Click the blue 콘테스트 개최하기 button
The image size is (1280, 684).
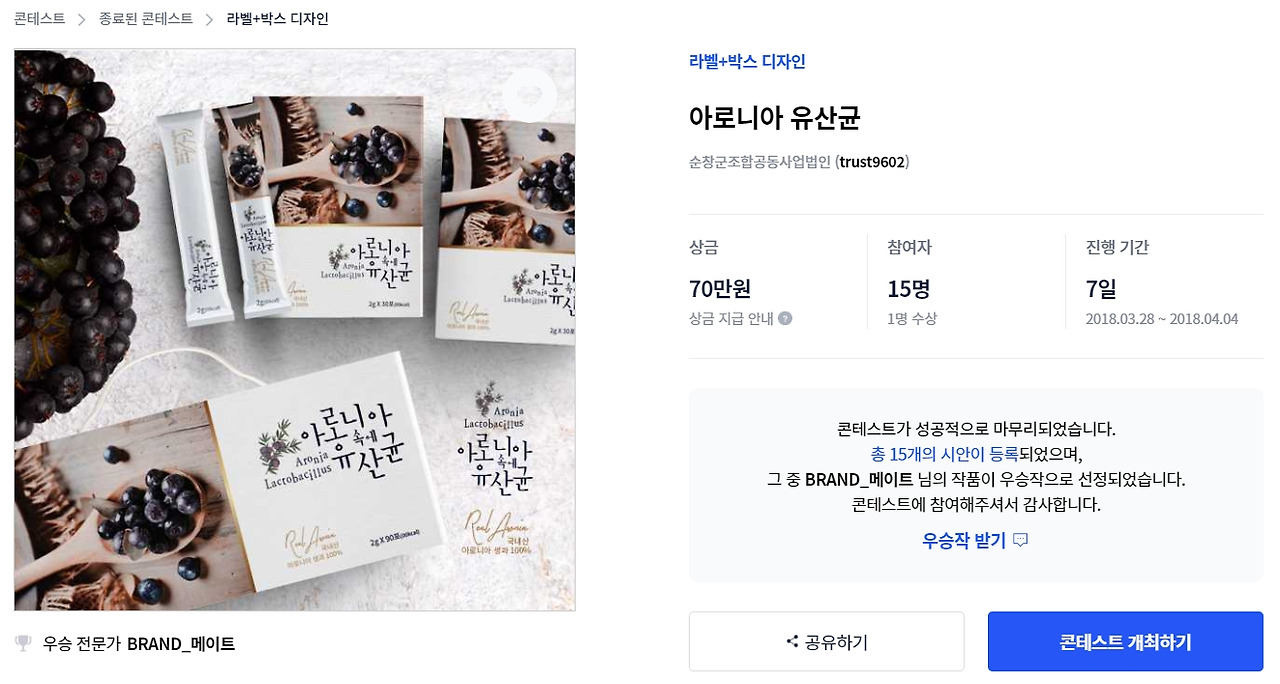[x=1125, y=642]
